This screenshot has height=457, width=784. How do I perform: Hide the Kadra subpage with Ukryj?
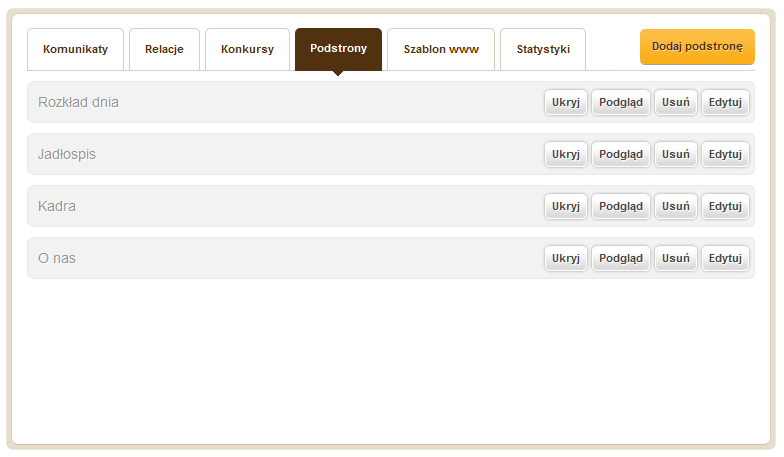pos(566,206)
